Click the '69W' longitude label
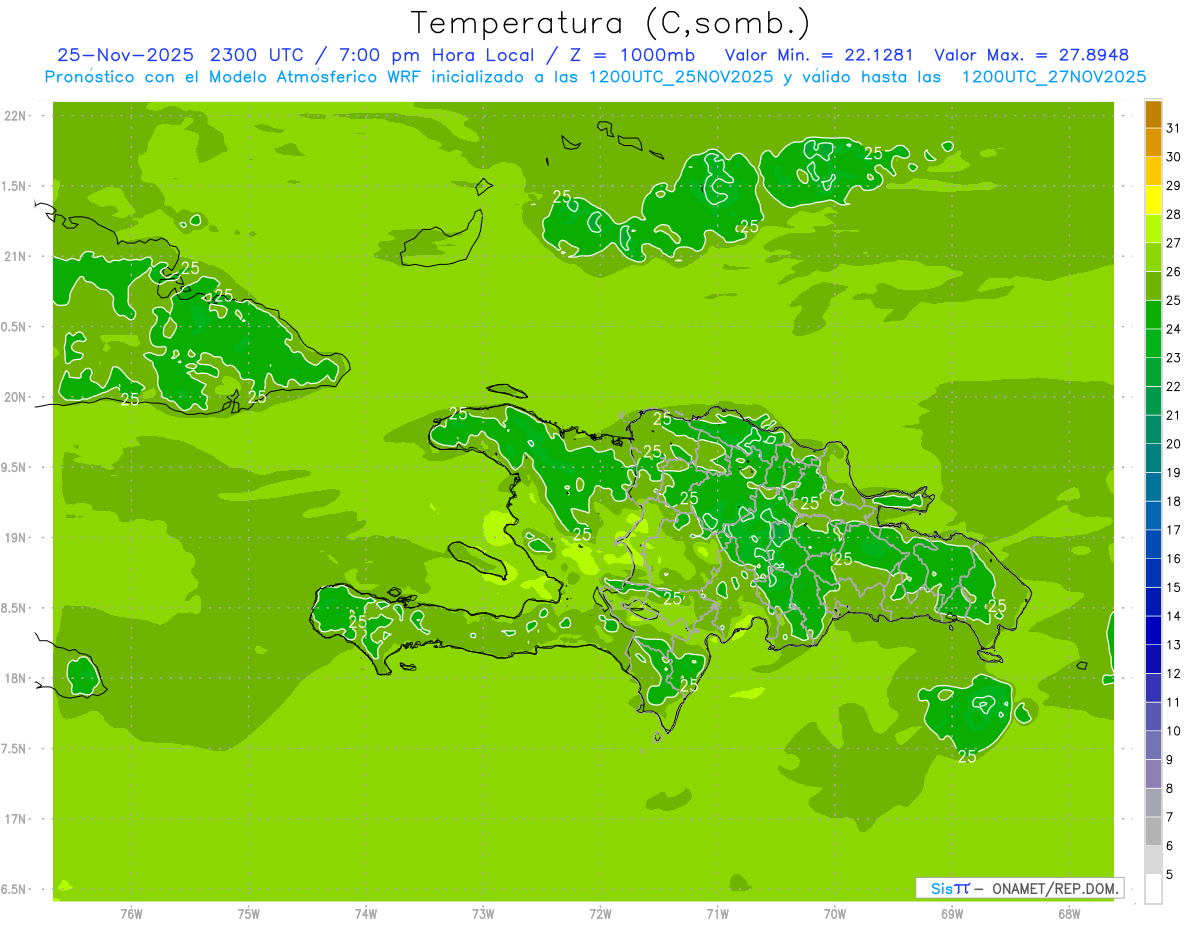The width and height of the screenshot is (1200, 927). pyautogui.click(x=951, y=914)
